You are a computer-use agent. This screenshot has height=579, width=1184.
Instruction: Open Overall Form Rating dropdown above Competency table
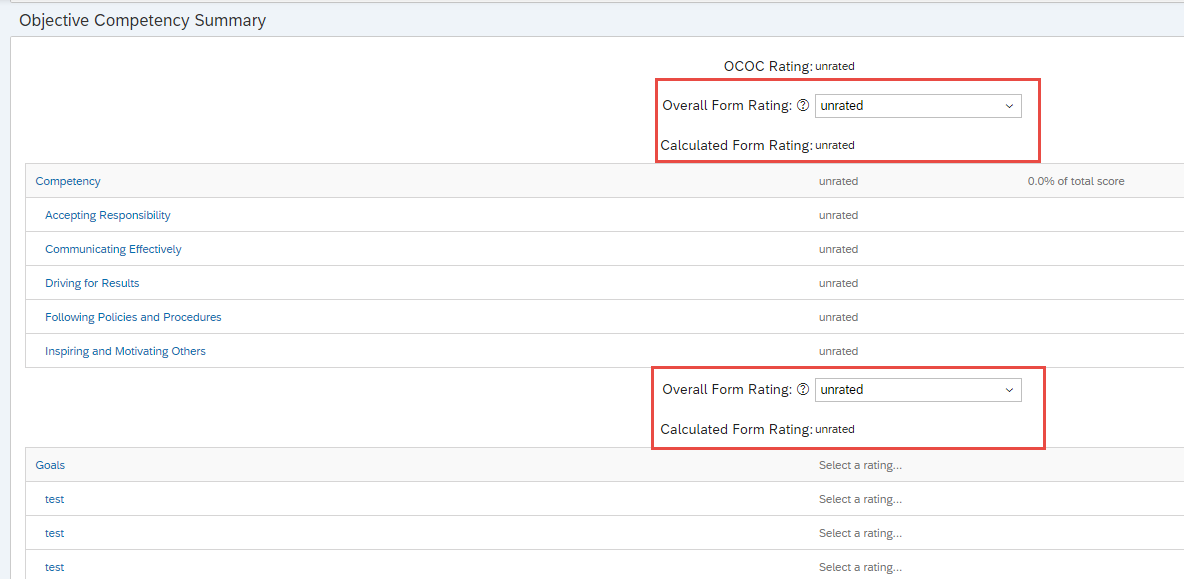coord(918,106)
